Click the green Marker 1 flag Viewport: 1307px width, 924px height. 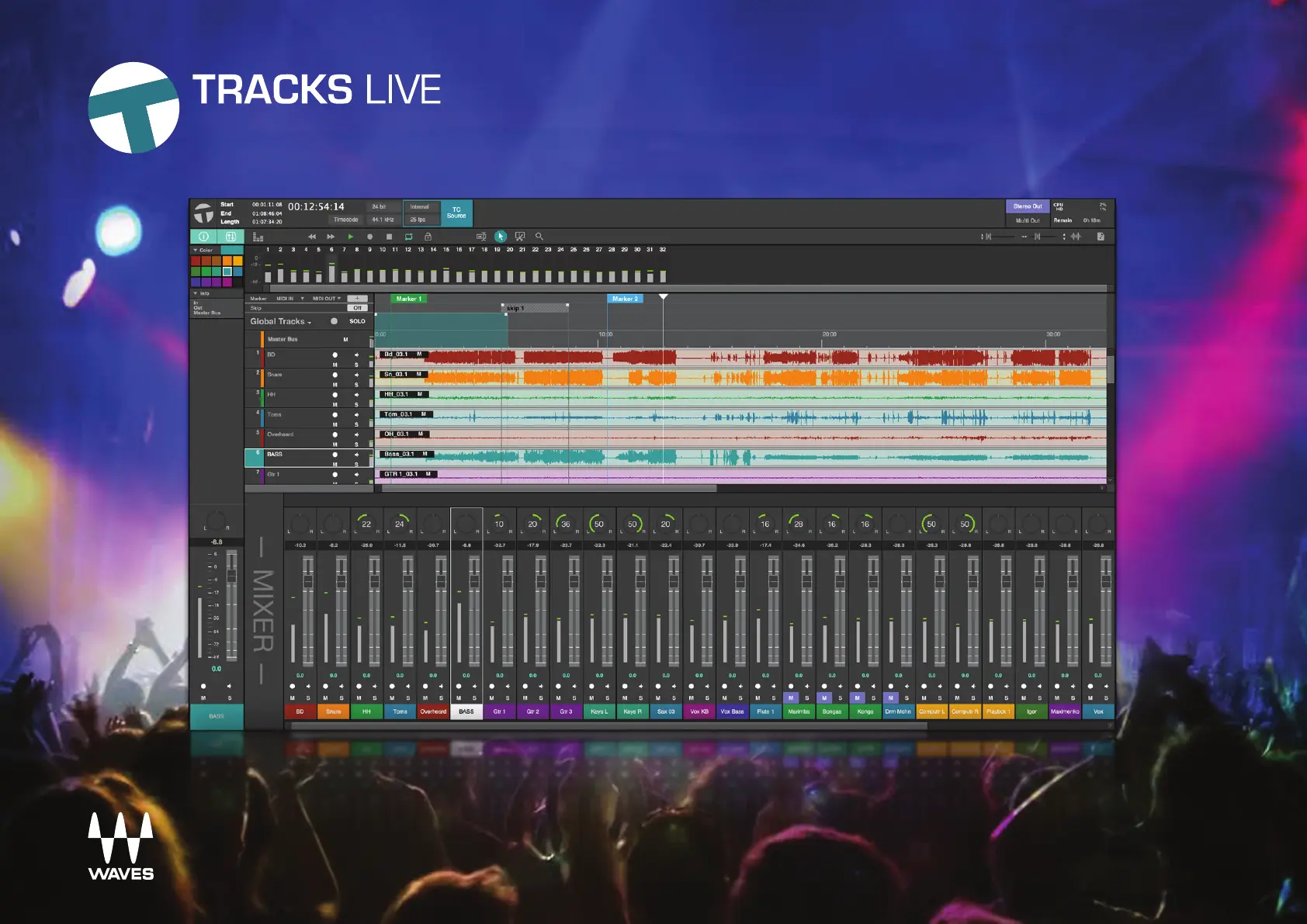[408, 299]
